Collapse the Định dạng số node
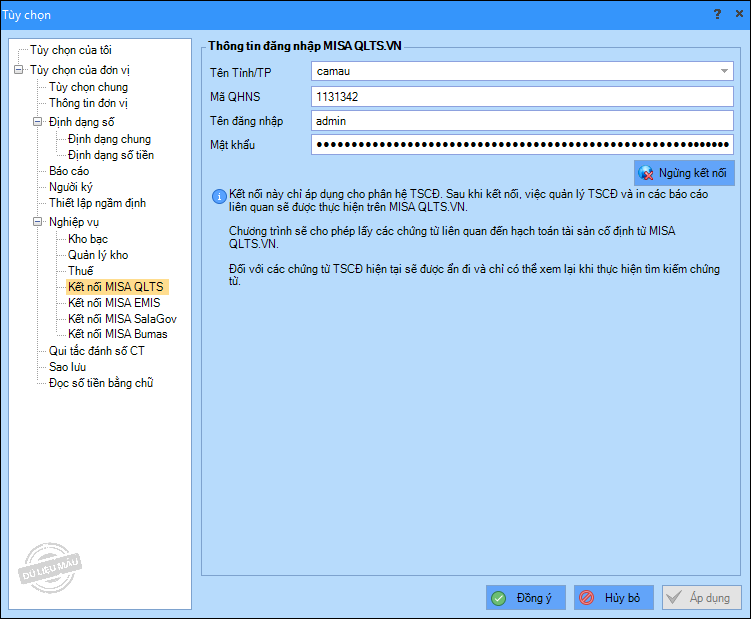This screenshot has width=751, height=619. point(37,122)
